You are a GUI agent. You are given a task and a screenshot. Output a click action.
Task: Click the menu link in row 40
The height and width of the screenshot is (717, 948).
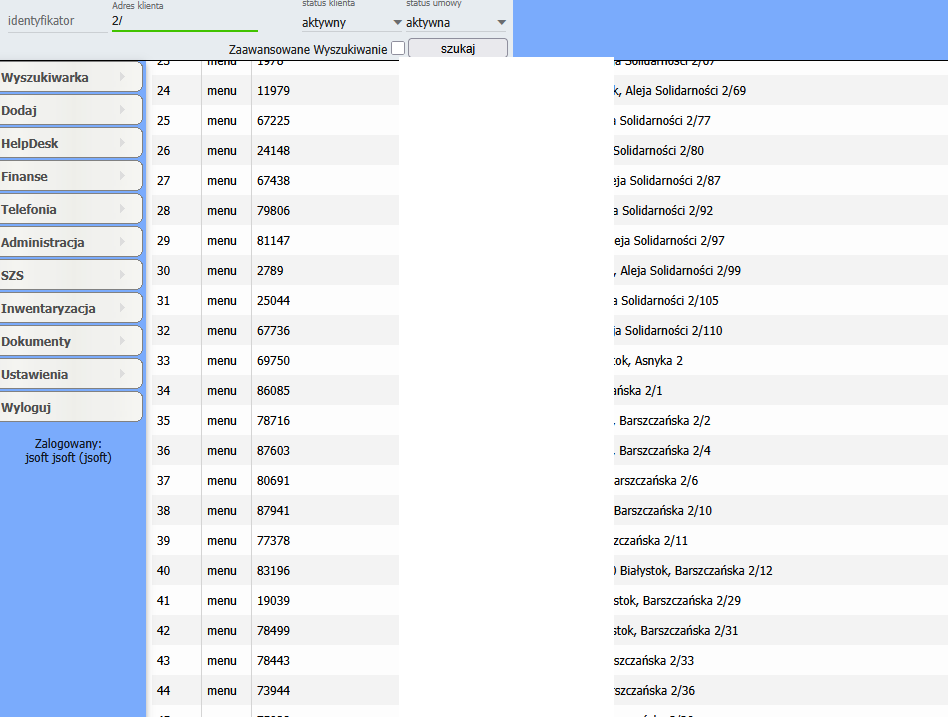coord(222,571)
